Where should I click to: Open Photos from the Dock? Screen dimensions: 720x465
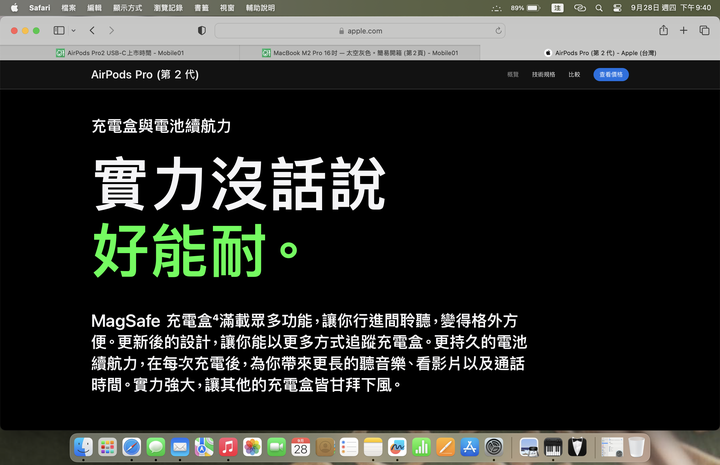pyautogui.click(x=252, y=447)
